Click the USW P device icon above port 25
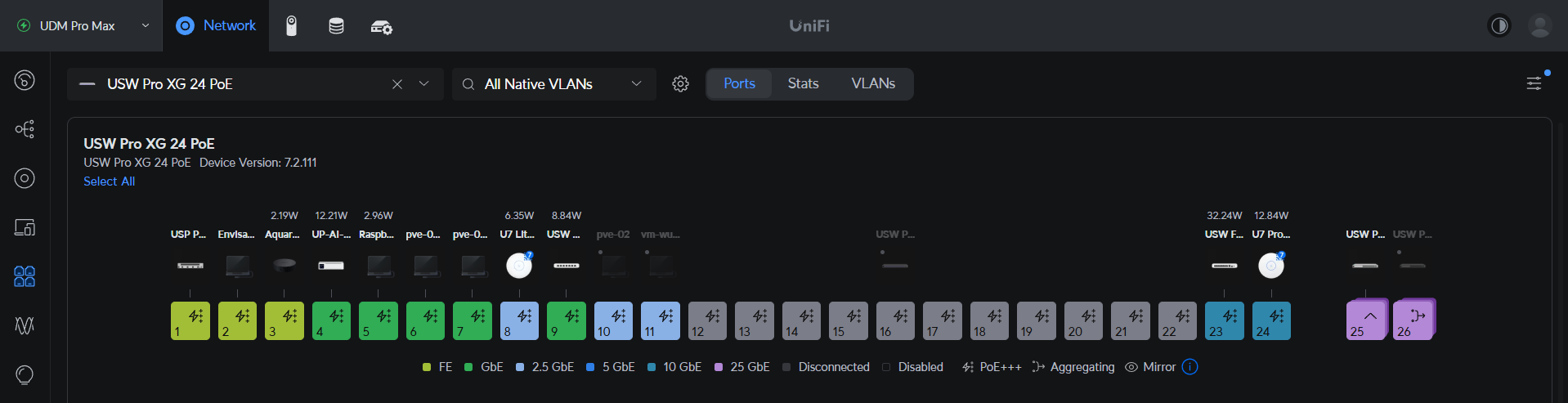 pyautogui.click(x=1365, y=266)
